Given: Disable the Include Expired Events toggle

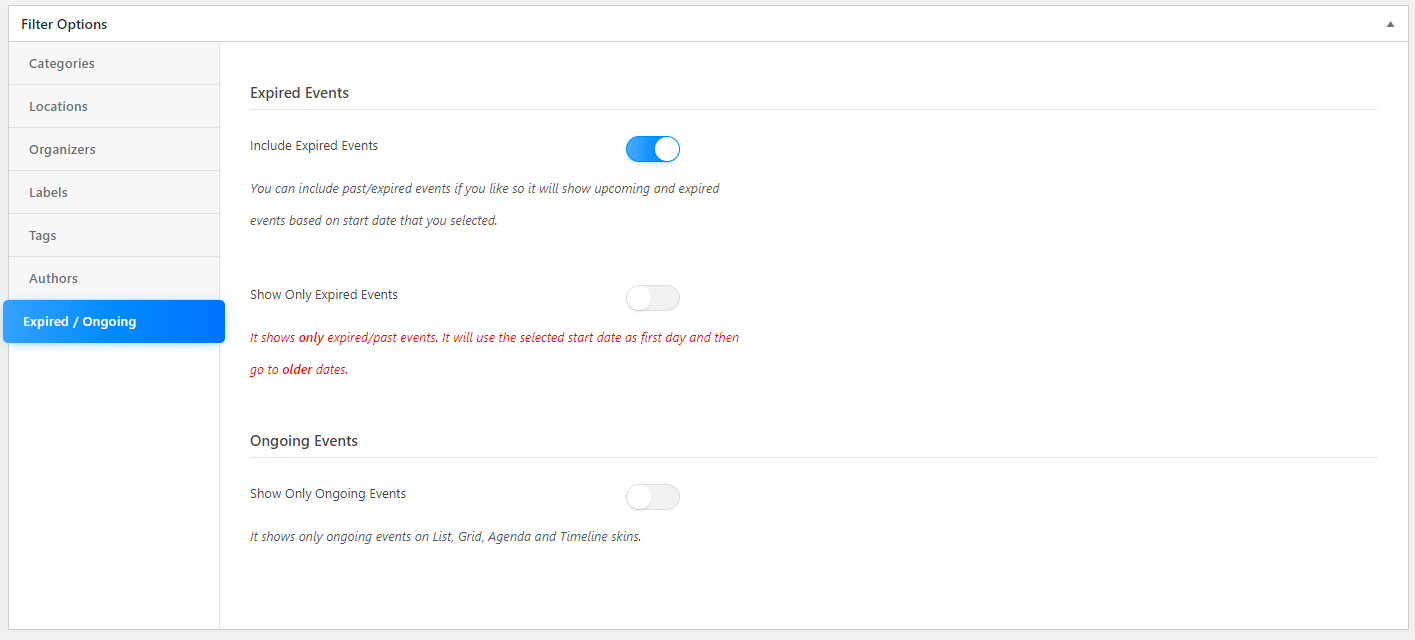Looking at the screenshot, I should (x=653, y=149).
